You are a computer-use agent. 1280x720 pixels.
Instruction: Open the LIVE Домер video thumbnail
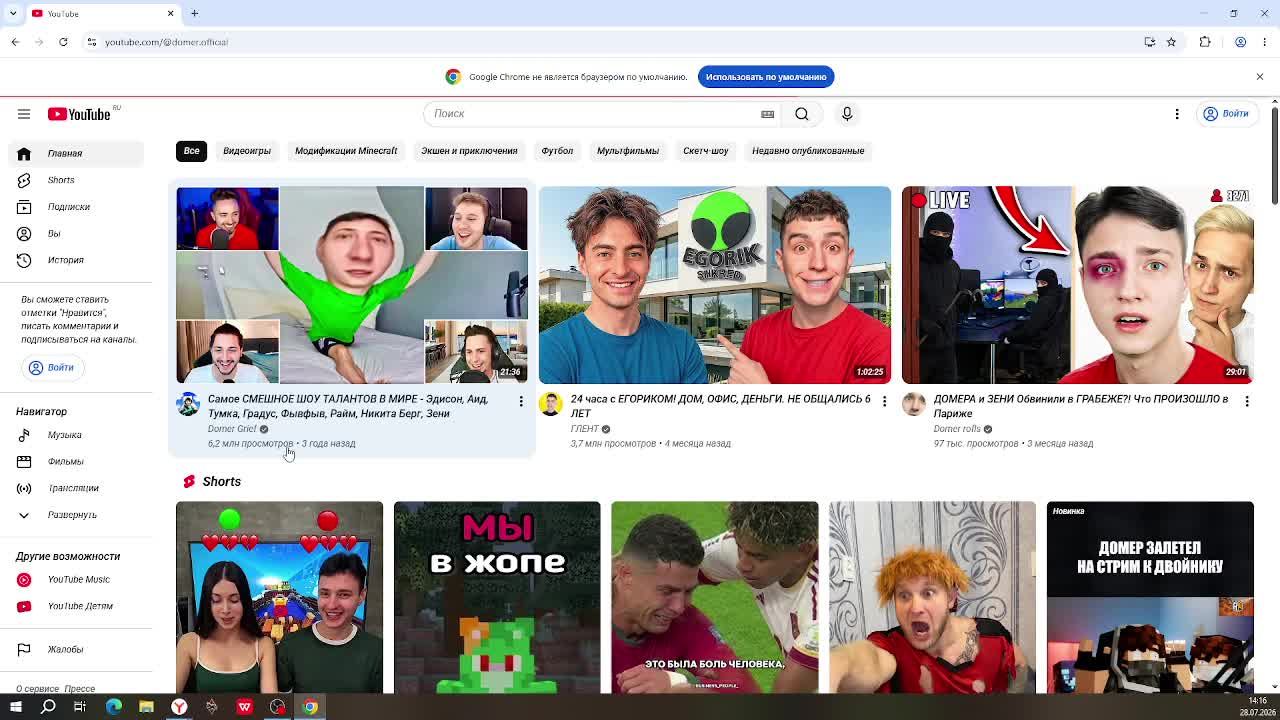(x=1078, y=285)
